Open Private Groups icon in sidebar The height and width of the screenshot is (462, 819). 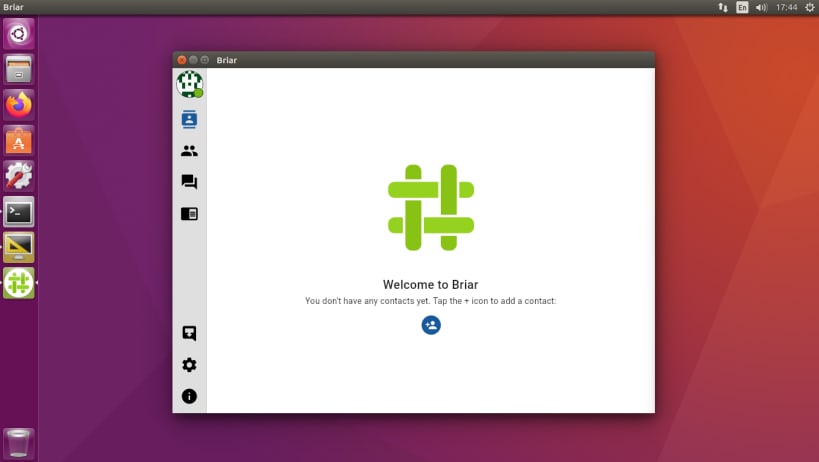(x=189, y=151)
